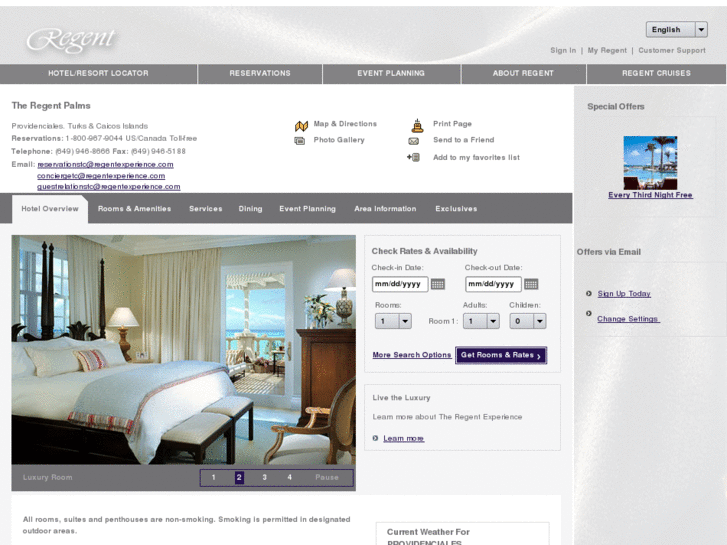727x545 pixels.
Task: Click Add to my favorites list
Action: tap(476, 157)
